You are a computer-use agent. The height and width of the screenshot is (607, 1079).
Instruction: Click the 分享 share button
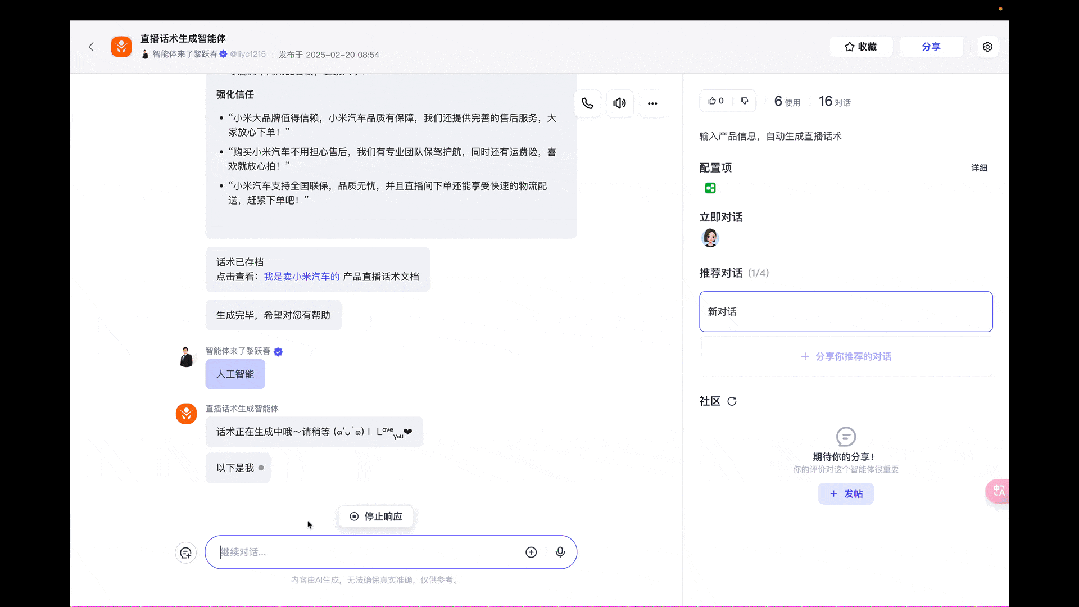(931, 47)
